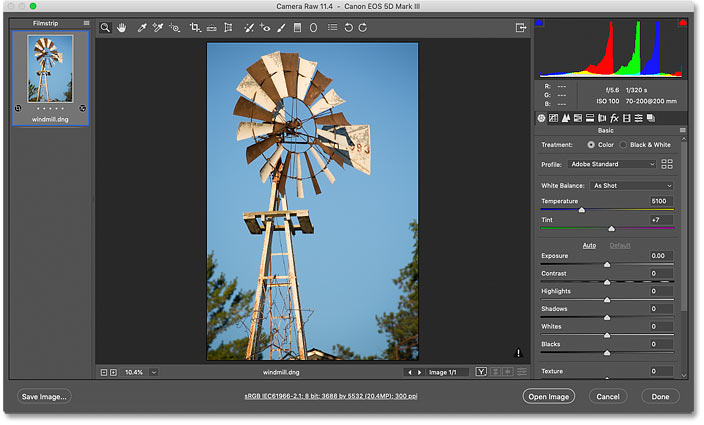Viewport: 704px width, 425px height.
Task: Click the Open Image button
Action: 549,397
